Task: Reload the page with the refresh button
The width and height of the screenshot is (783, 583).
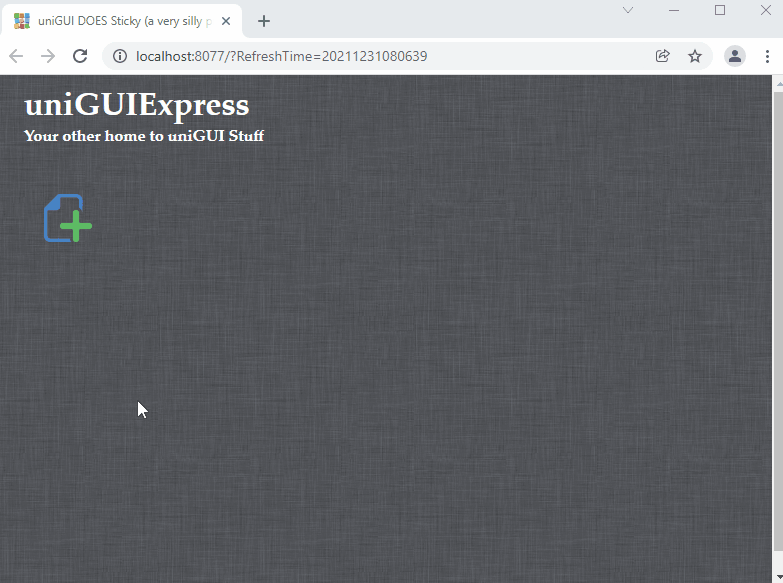Action: [x=80, y=56]
